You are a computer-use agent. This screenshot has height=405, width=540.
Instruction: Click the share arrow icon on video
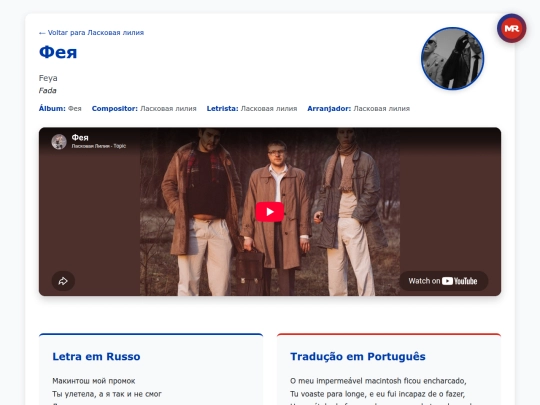pyautogui.click(x=63, y=281)
